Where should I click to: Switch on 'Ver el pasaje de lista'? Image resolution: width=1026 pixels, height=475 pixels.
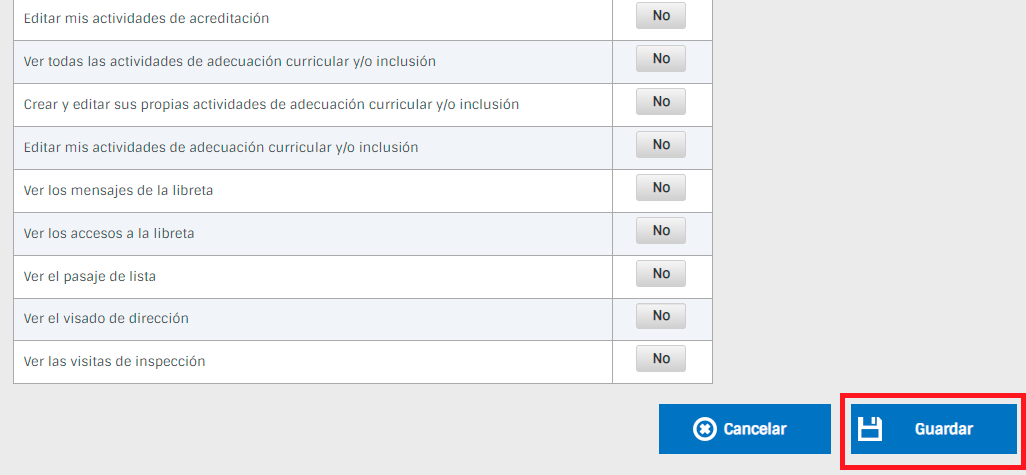click(x=661, y=273)
